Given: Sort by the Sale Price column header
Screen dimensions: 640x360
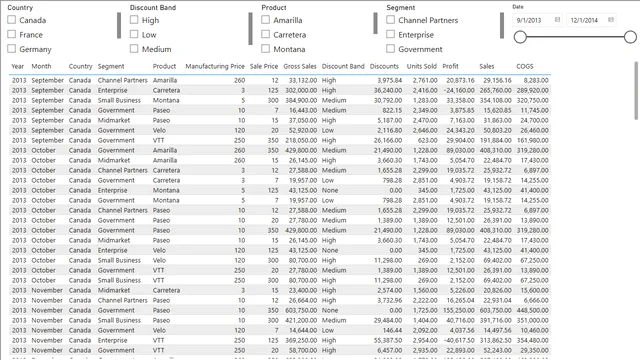Looking at the screenshot, I should pyautogui.click(x=264, y=66).
